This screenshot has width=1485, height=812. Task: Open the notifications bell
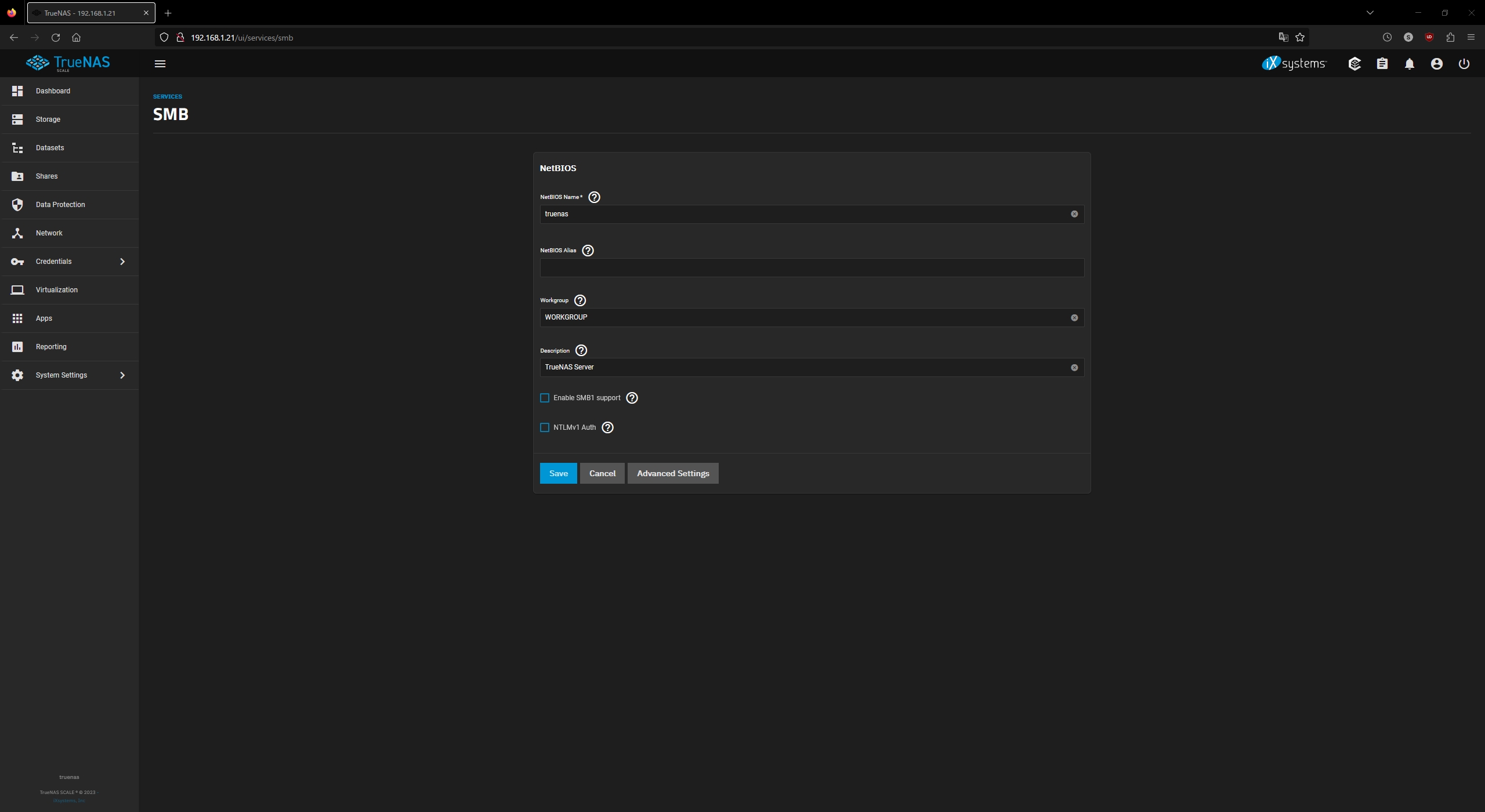[x=1410, y=64]
